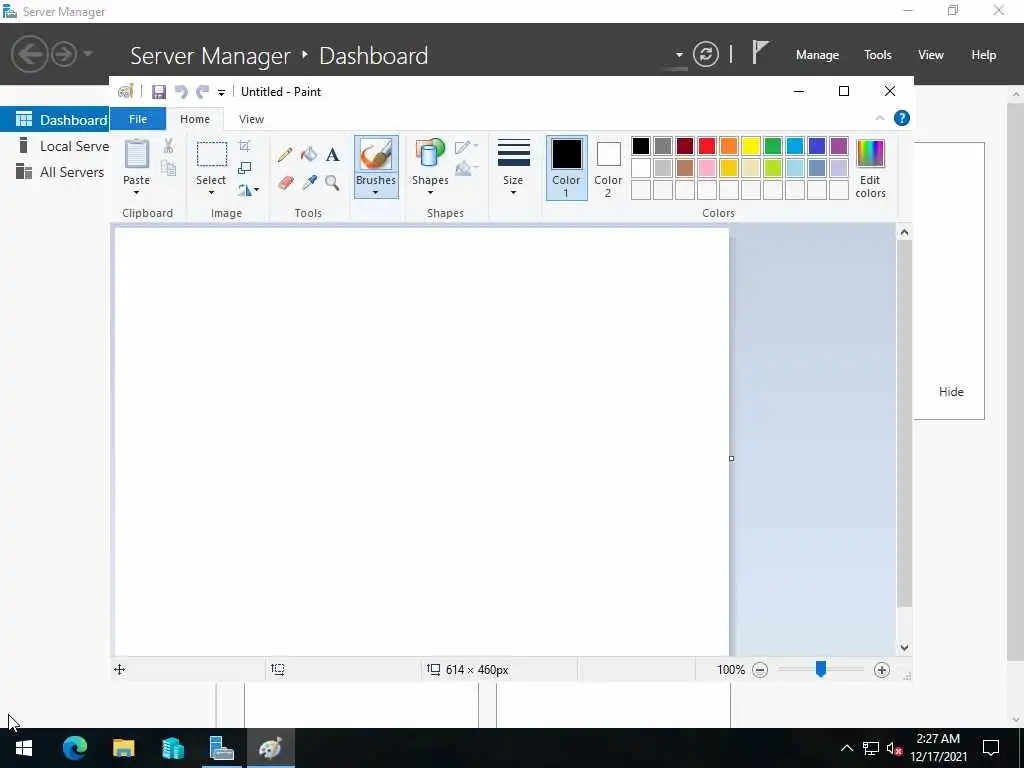Viewport: 1024px width, 768px height.
Task: Open Customize Quick Access Toolbar dropdown
Action: tap(221, 93)
